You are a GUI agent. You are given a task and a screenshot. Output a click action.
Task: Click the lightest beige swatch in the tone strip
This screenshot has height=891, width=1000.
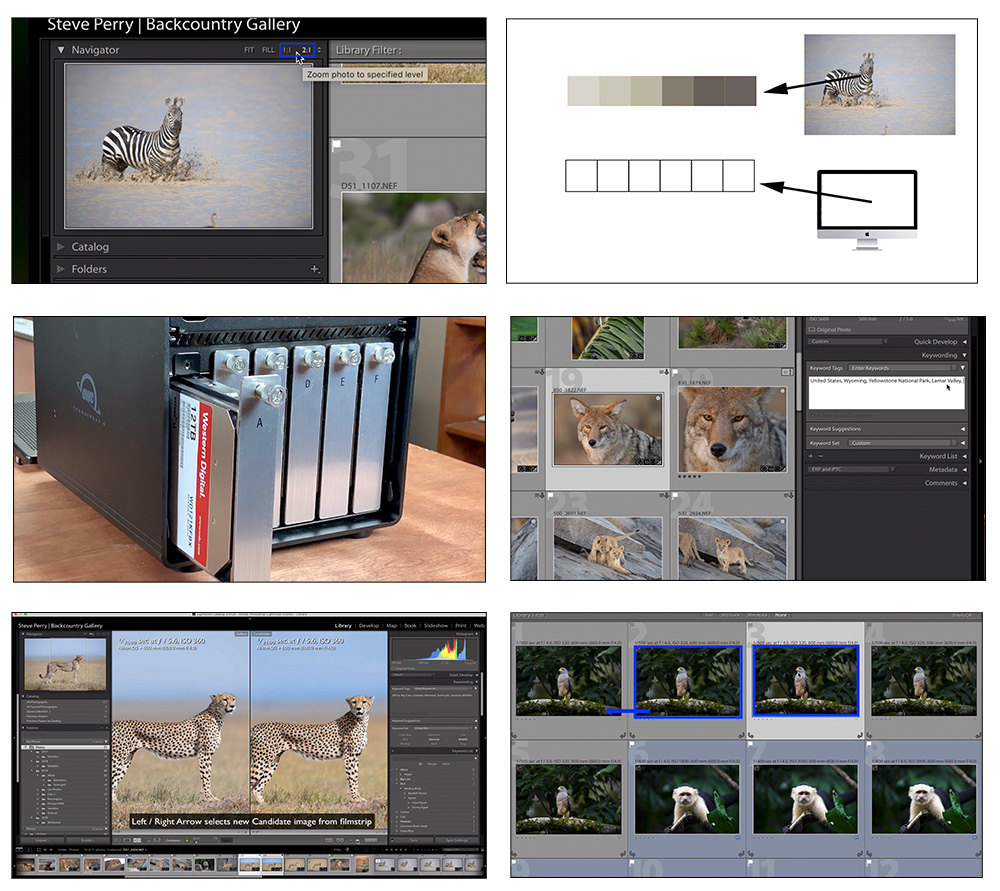[583, 91]
